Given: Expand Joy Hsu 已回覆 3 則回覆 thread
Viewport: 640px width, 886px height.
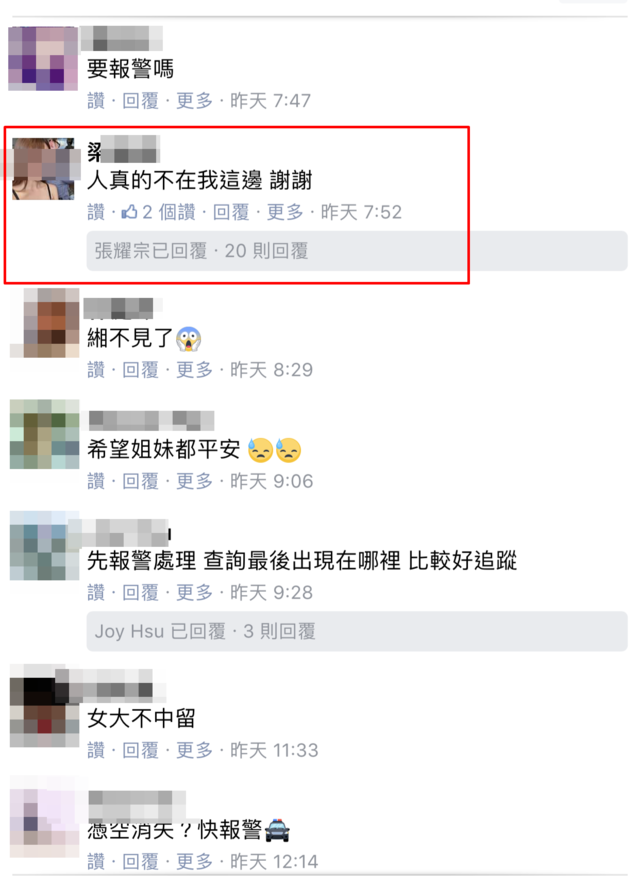Looking at the screenshot, I should 357,631.
